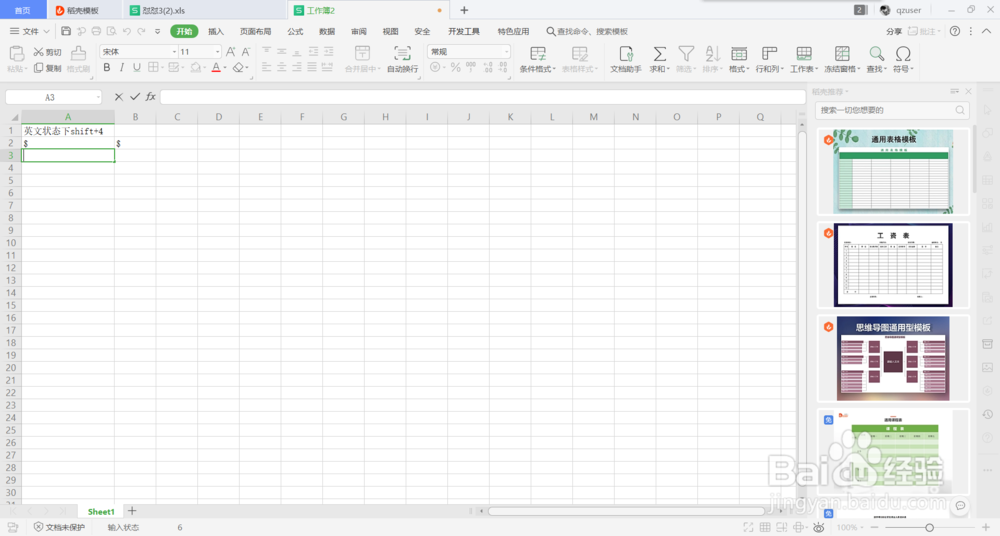
Task: Open the 工资表 template thumbnail
Action: coord(893,265)
